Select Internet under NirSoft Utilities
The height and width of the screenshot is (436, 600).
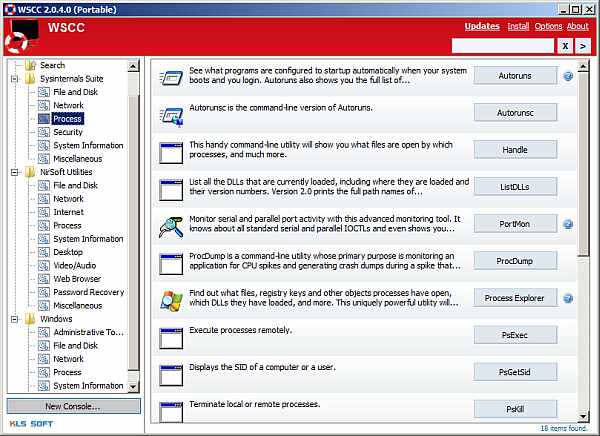68,212
